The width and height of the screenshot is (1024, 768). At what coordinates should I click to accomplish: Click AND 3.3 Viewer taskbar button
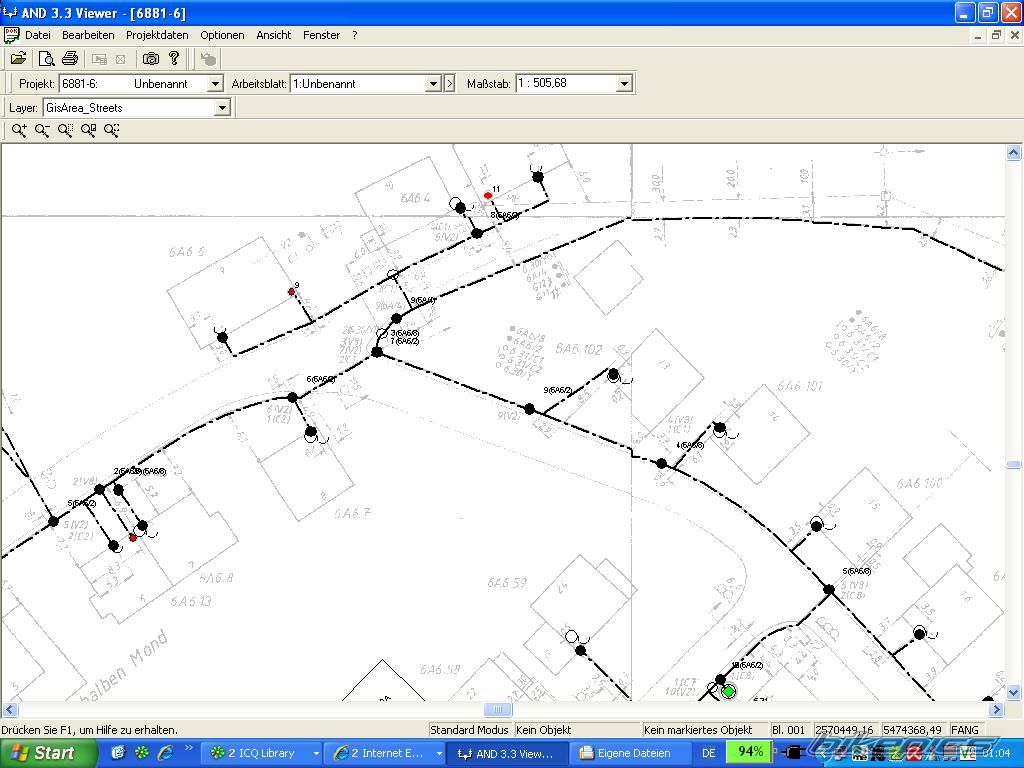click(505, 754)
